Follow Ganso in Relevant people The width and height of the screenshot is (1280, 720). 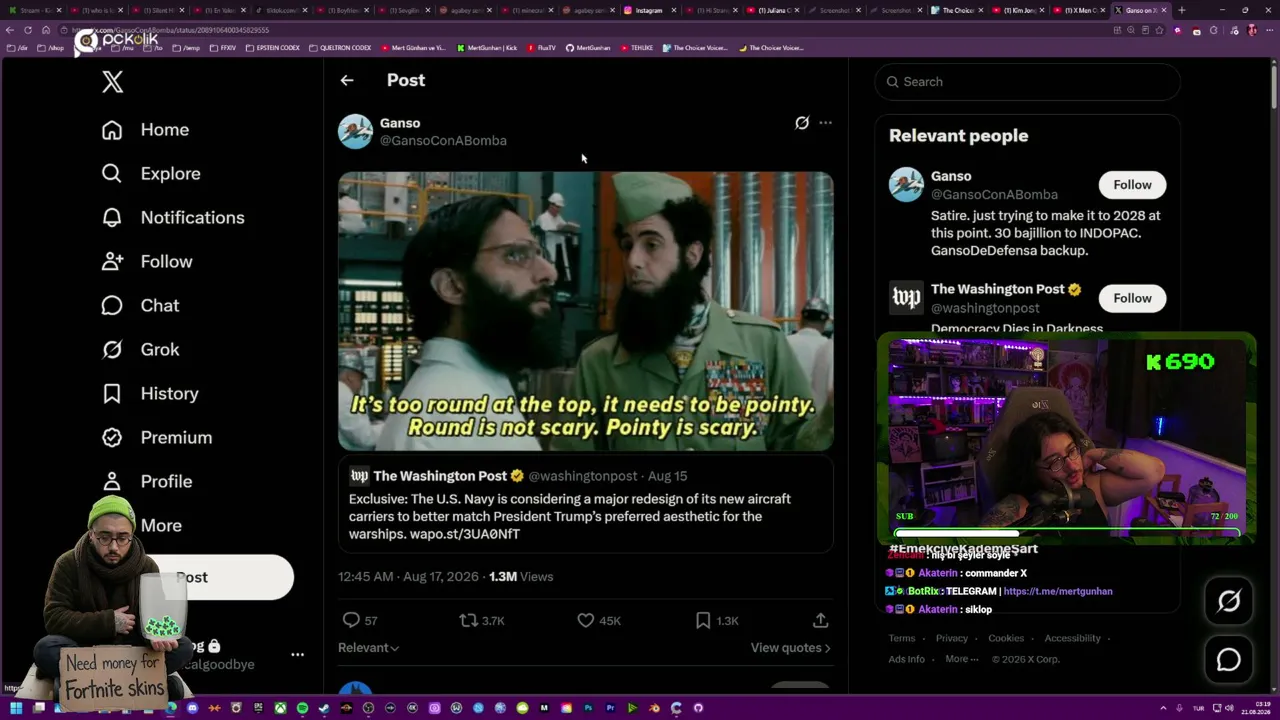pyautogui.click(x=1132, y=185)
